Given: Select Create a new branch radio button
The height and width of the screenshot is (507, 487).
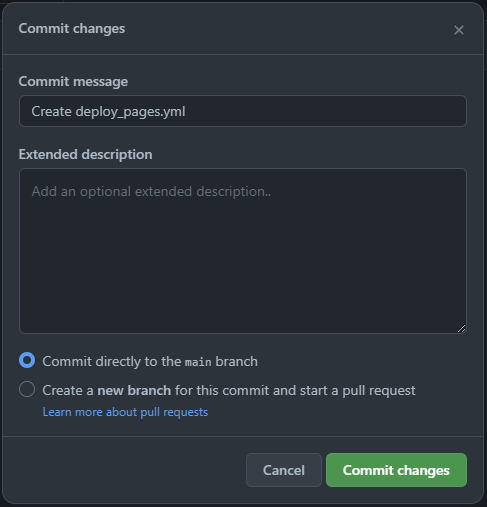Looking at the screenshot, I should [x=27, y=389].
